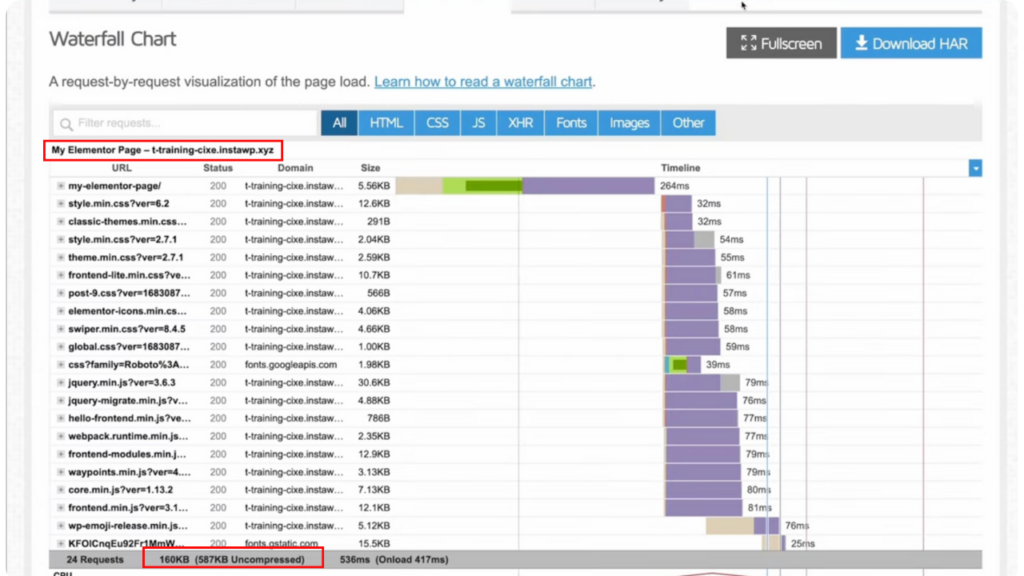
Task: Click the Timeline column header label
Action: coord(680,168)
